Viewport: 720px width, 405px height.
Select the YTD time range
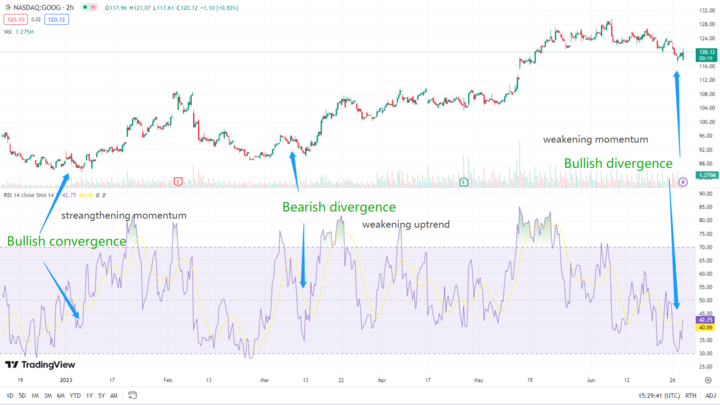click(75, 395)
